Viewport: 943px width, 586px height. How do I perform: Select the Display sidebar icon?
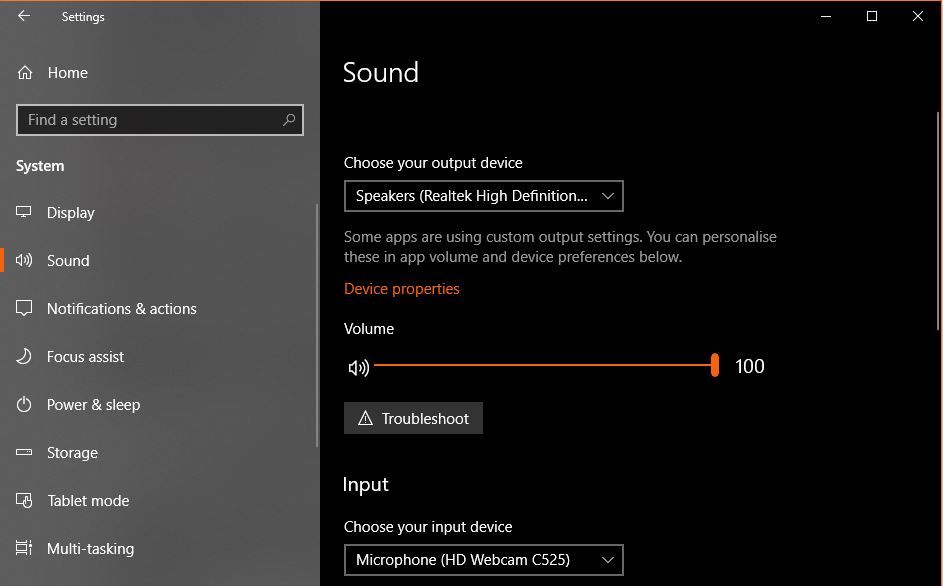tap(24, 212)
